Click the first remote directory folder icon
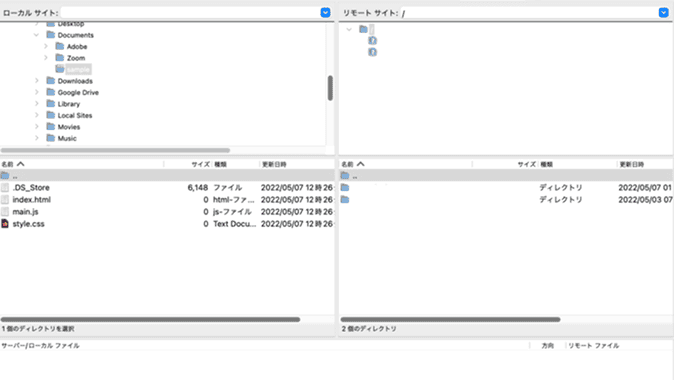The image size is (674, 380). pyautogui.click(x=345, y=187)
